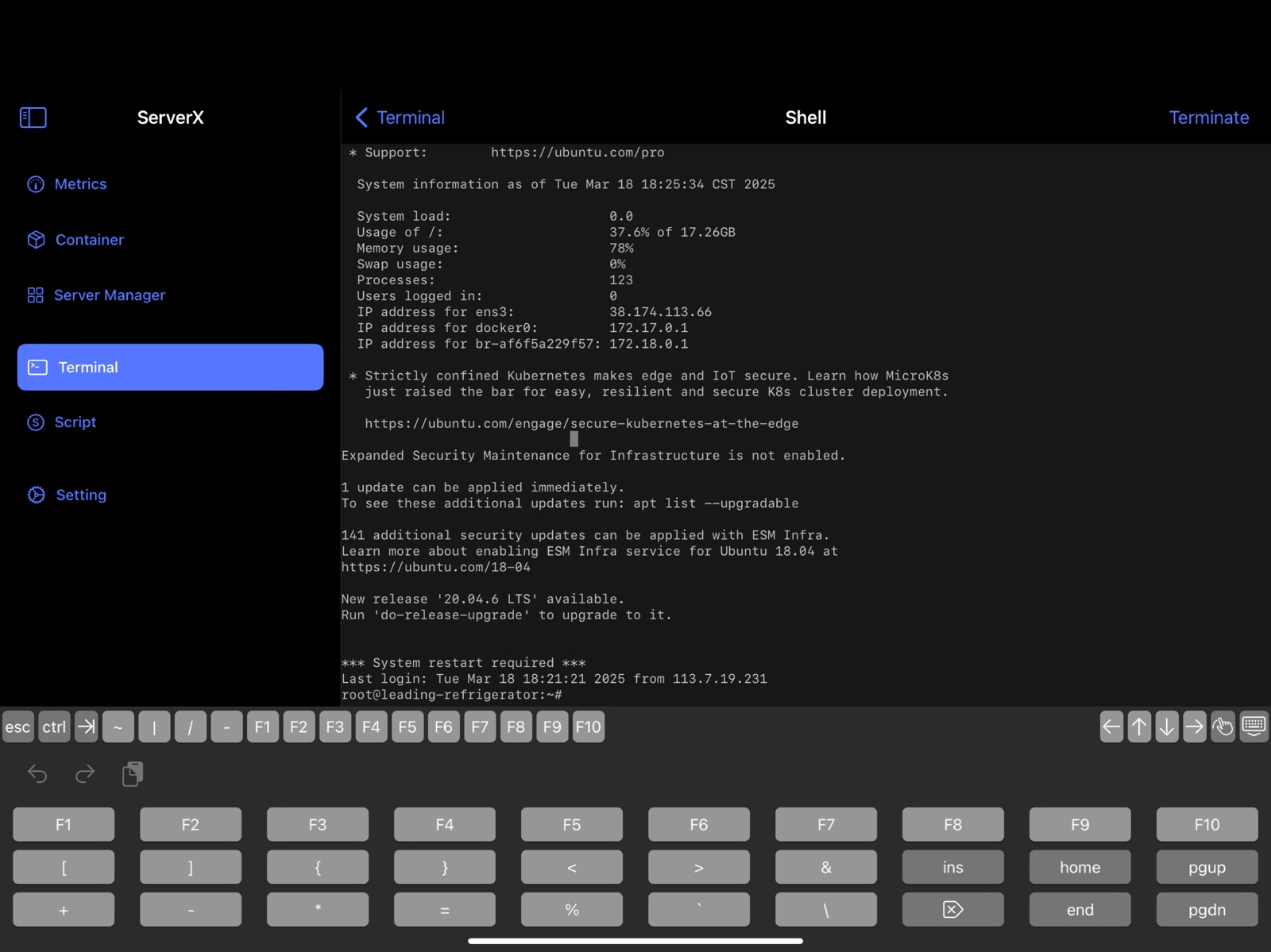This screenshot has width=1271, height=952.
Task: Insert a less-than sign
Action: coord(572,867)
